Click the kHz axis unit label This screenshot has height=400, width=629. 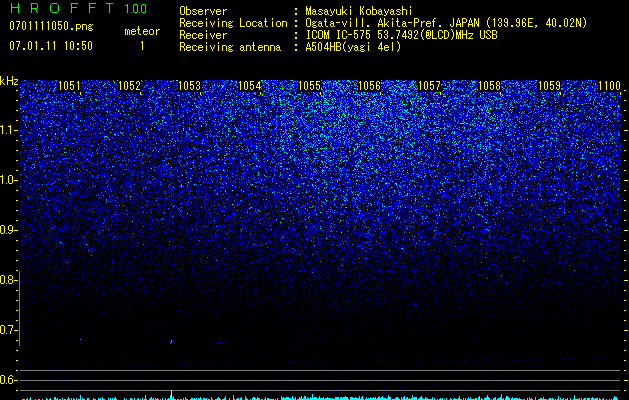pyautogui.click(x=9, y=81)
